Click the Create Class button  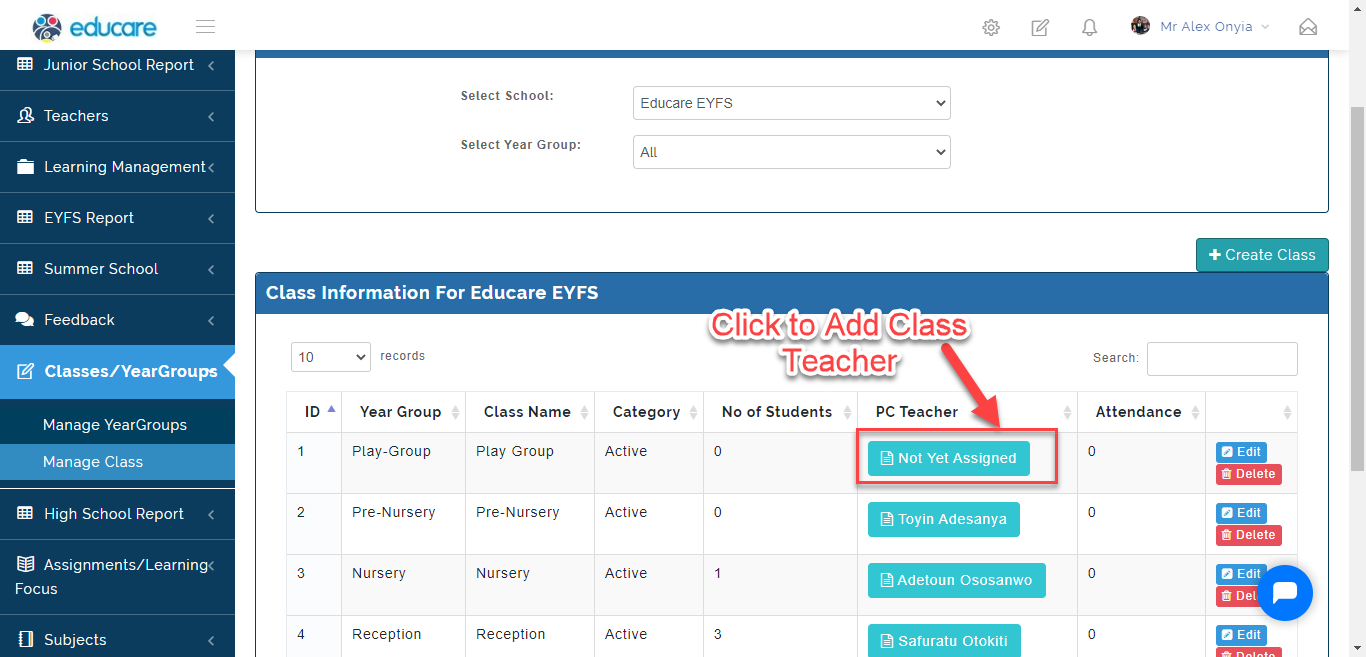point(1262,255)
